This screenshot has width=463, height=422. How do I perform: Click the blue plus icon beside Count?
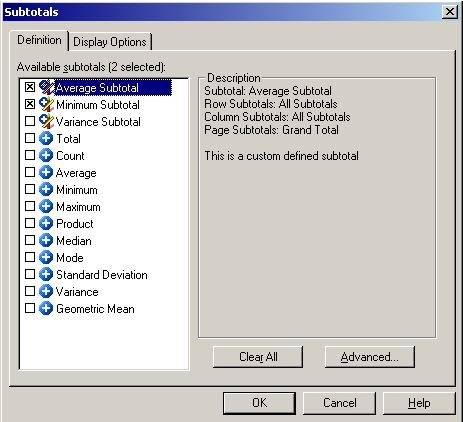(46, 155)
